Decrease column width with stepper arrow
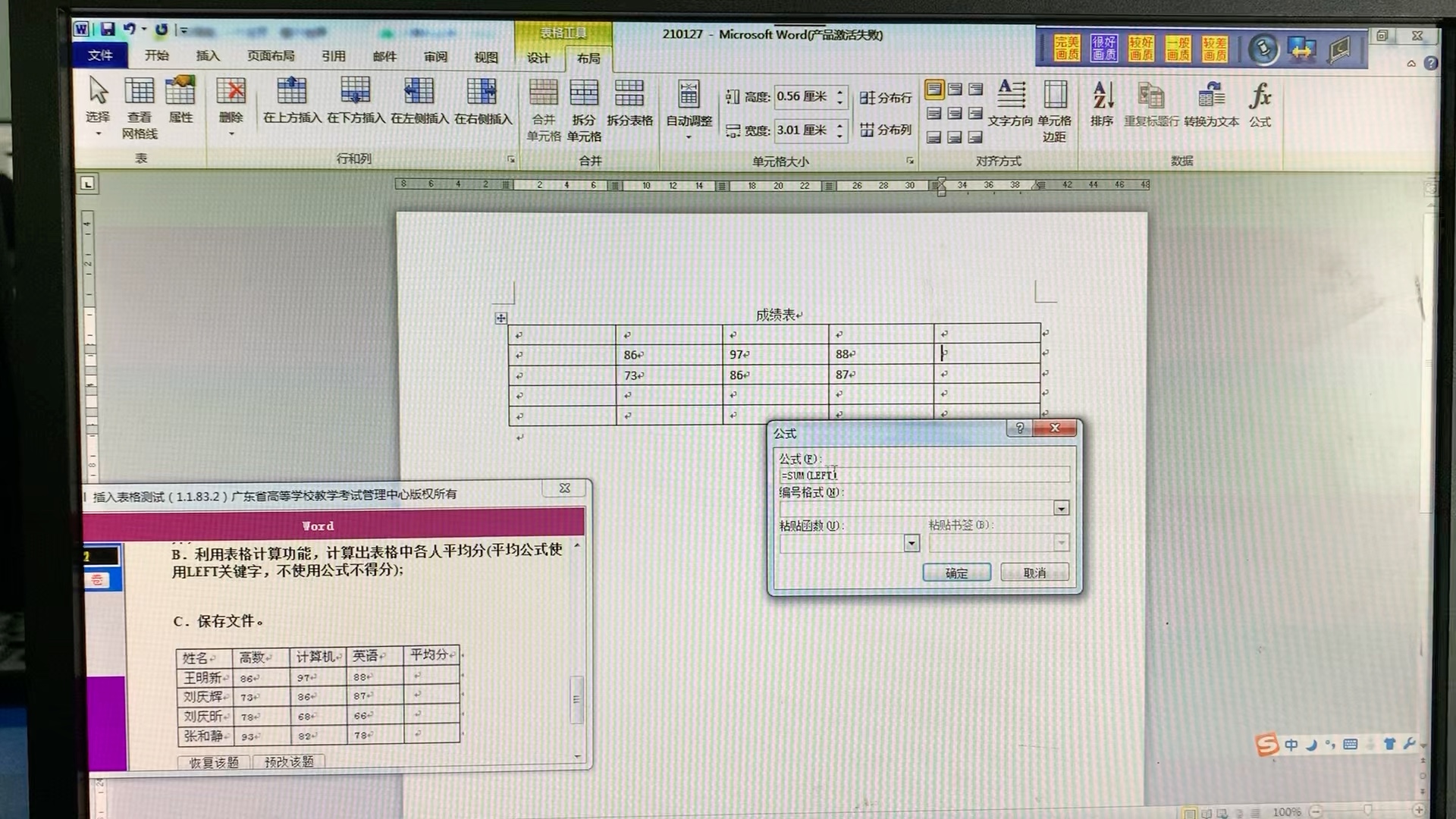The height and width of the screenshot is (819, 1456). 840,135
